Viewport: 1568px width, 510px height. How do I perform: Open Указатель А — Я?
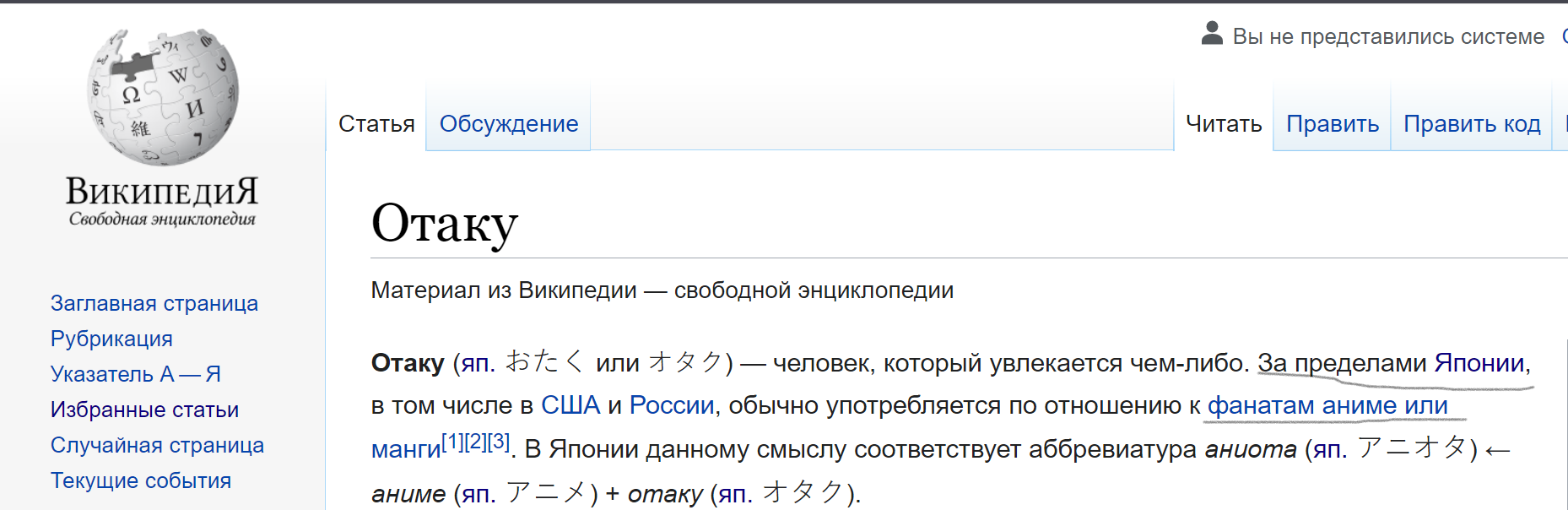[136, 374]
